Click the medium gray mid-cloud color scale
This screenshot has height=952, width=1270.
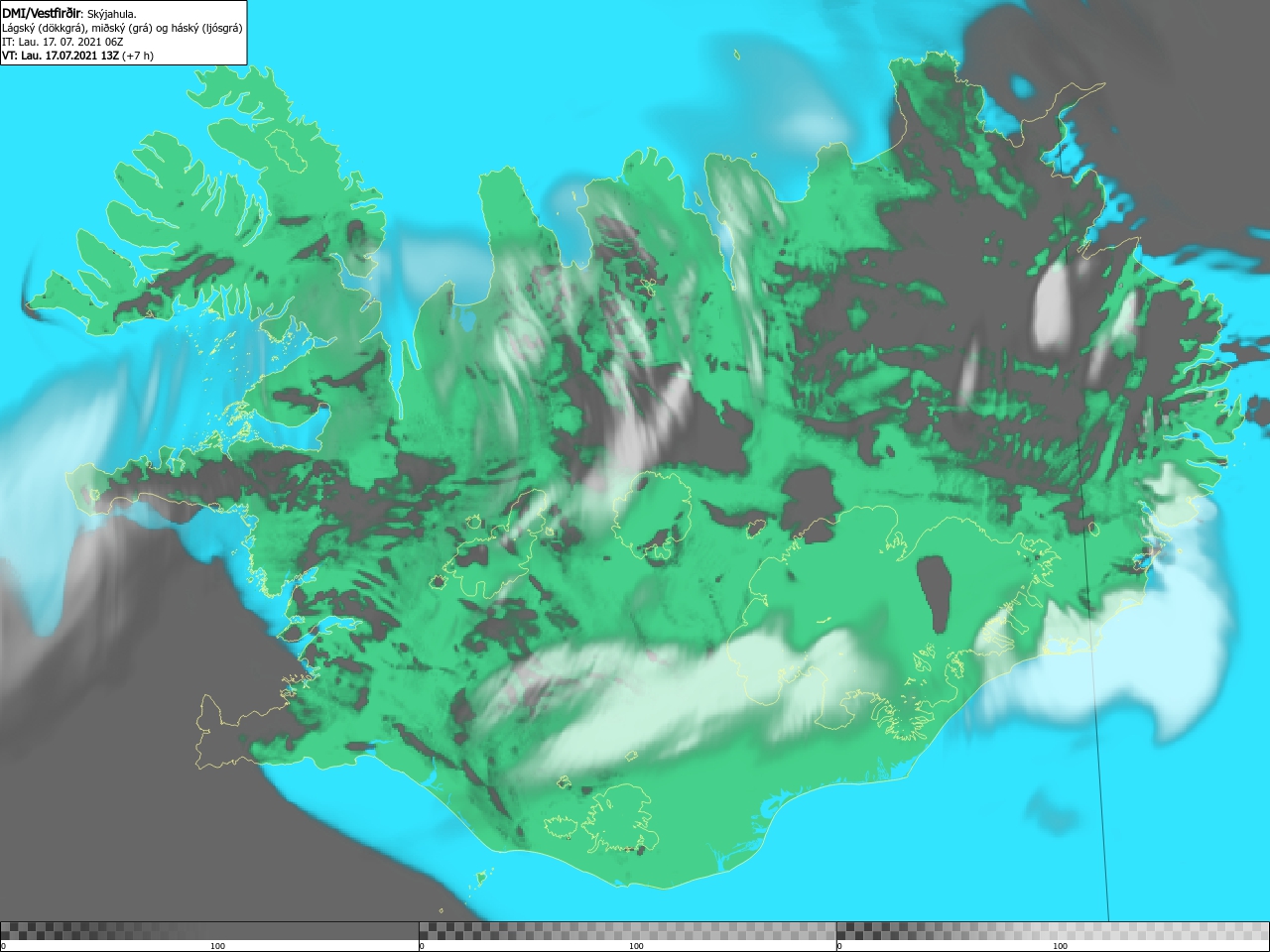pos(627,930)
